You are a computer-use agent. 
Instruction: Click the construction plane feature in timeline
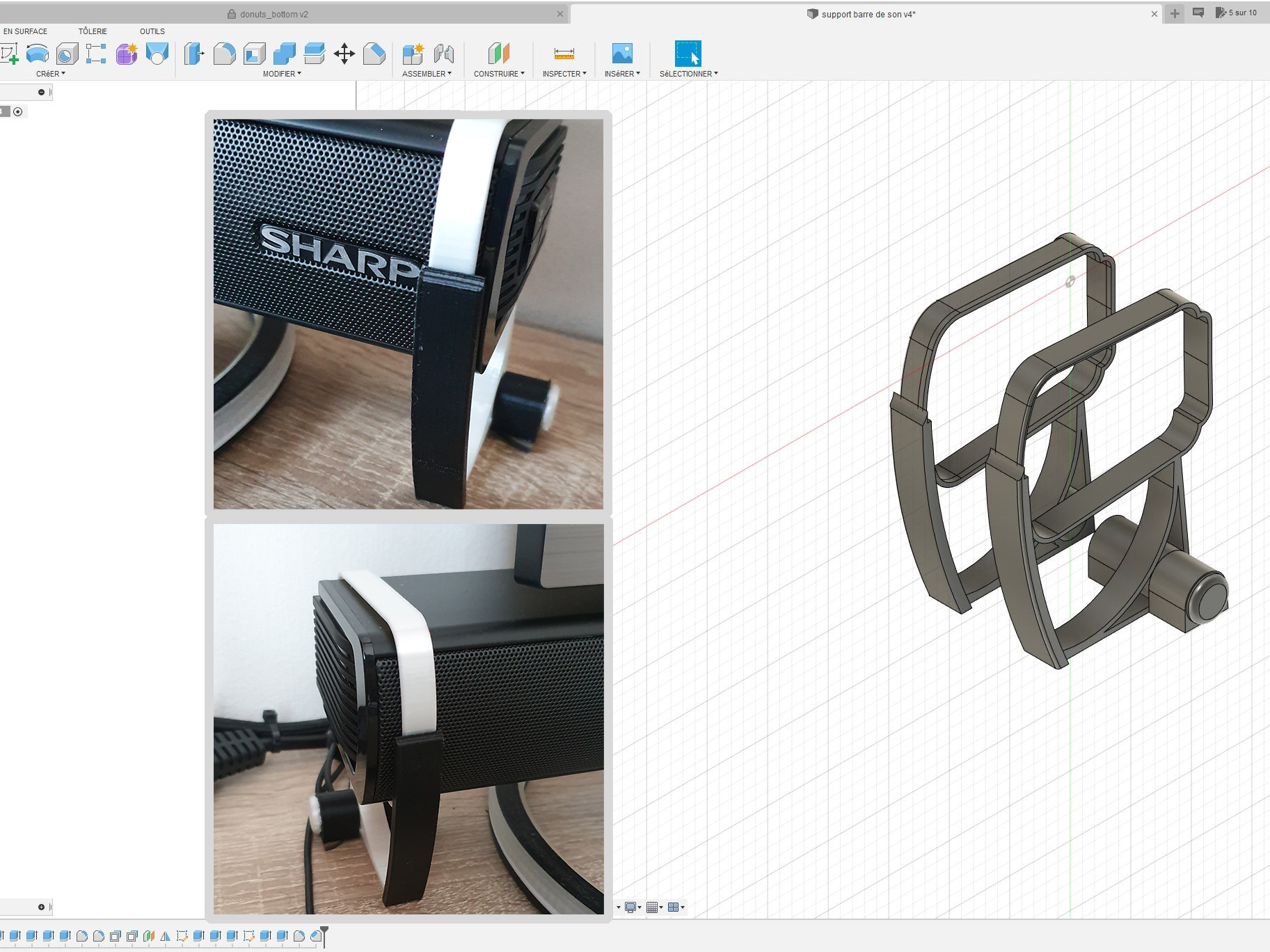click(149, 936)
